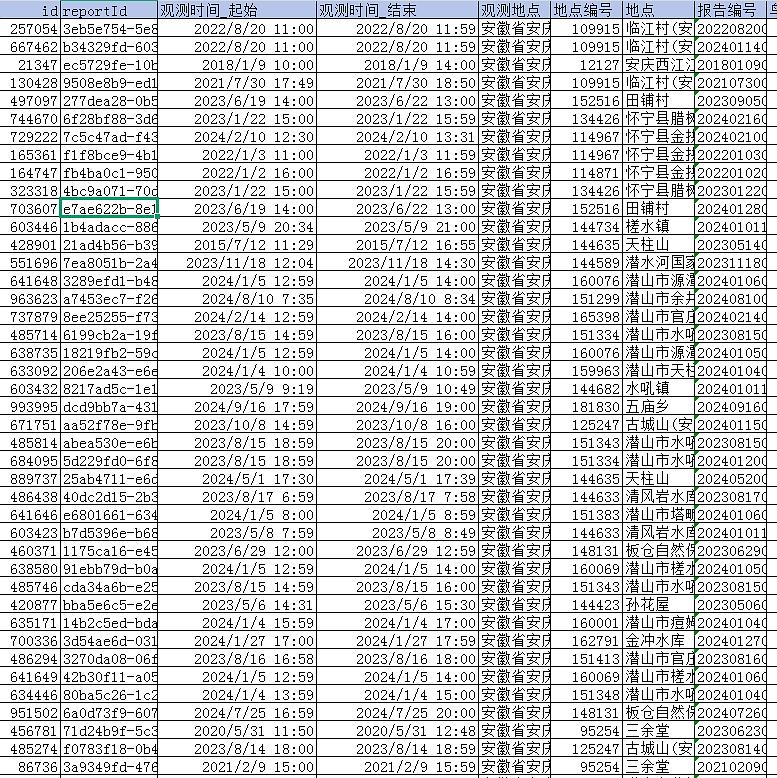Select start time 2015/7/12 11:29
The width and height of the screenshot is (777, 778).
237,245
